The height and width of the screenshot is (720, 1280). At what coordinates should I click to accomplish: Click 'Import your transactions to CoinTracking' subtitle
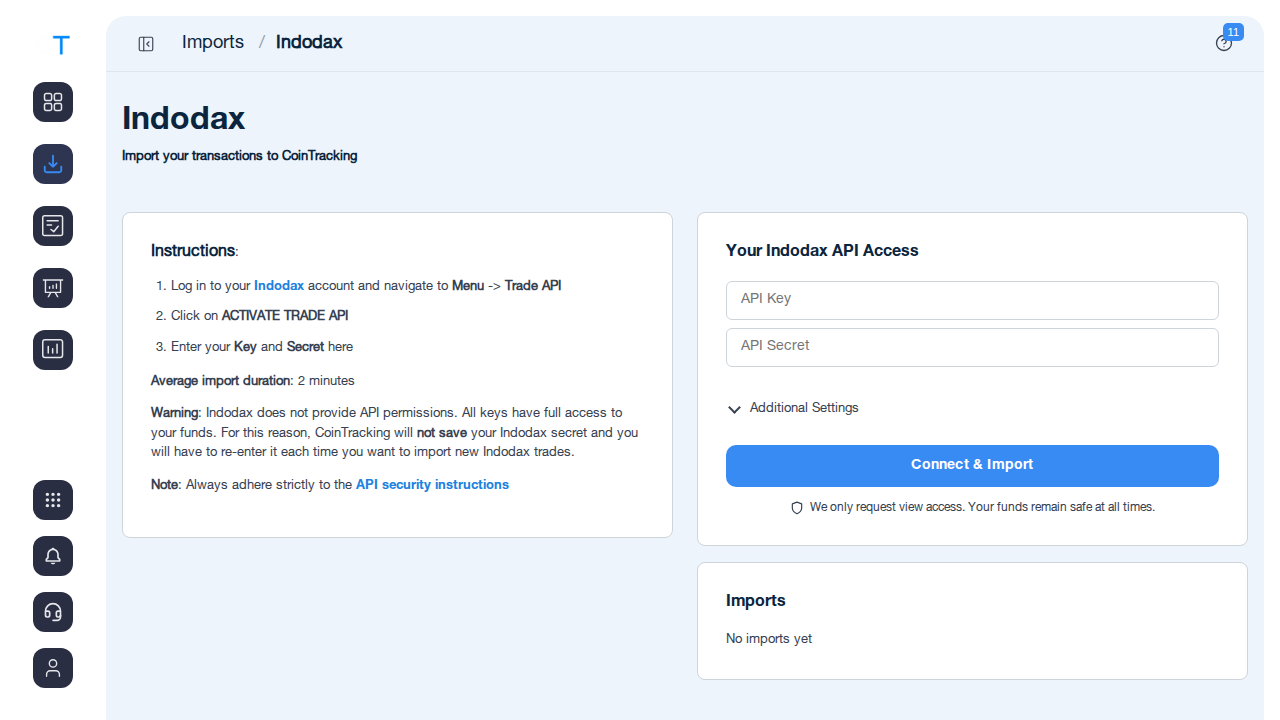240,156
